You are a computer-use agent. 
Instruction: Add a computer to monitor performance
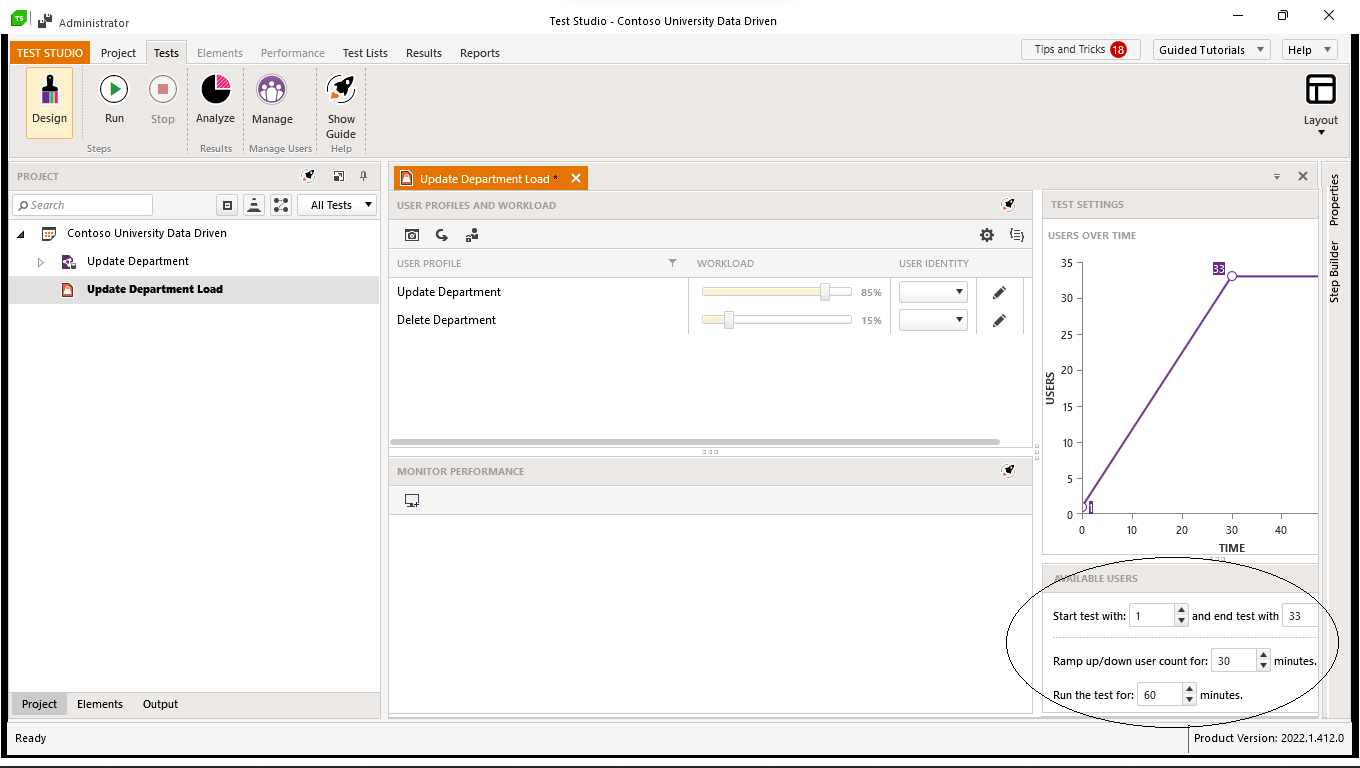tap(412, 501)
